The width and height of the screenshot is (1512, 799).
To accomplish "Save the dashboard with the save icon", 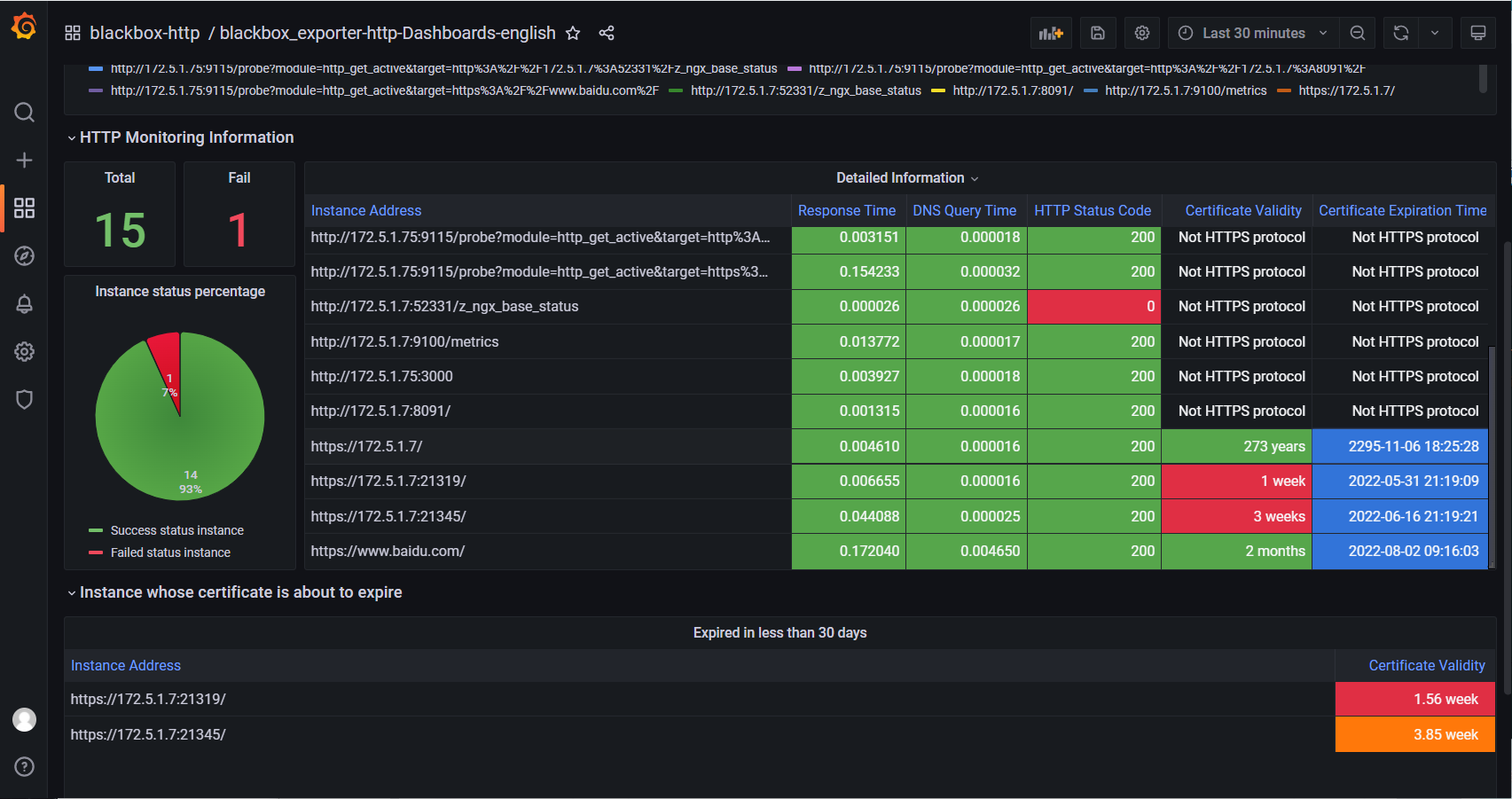I will coord(1097,33).
